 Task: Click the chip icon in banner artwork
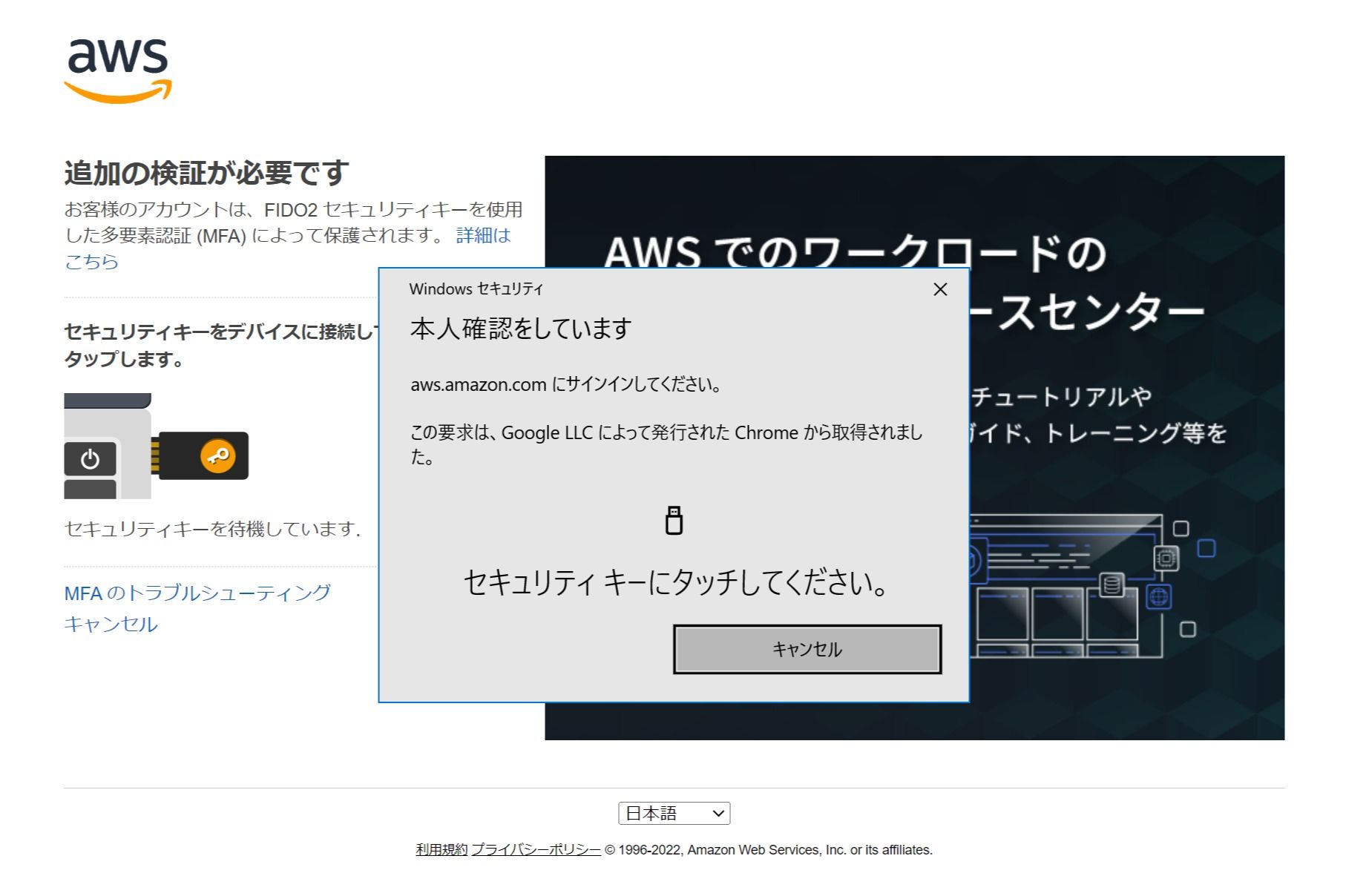[x=1166, y=558]
